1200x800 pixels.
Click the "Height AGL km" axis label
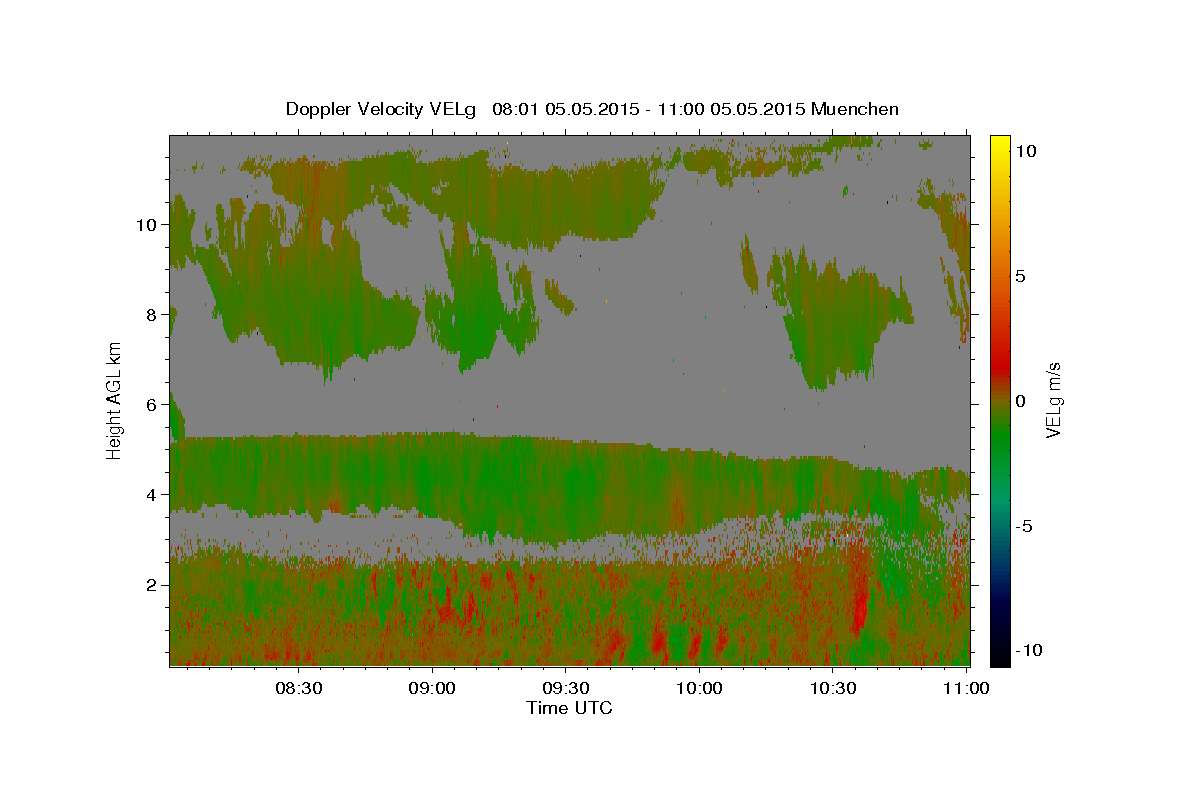click(x=115, y=399)
